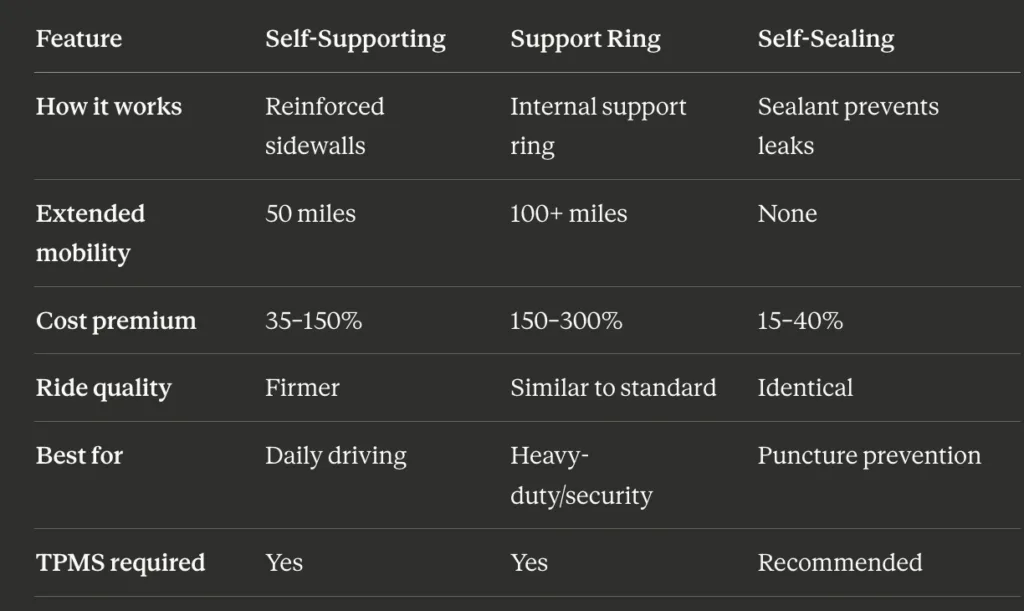Click the 'Recommended' TPMS cell

(x=839, y=563)
